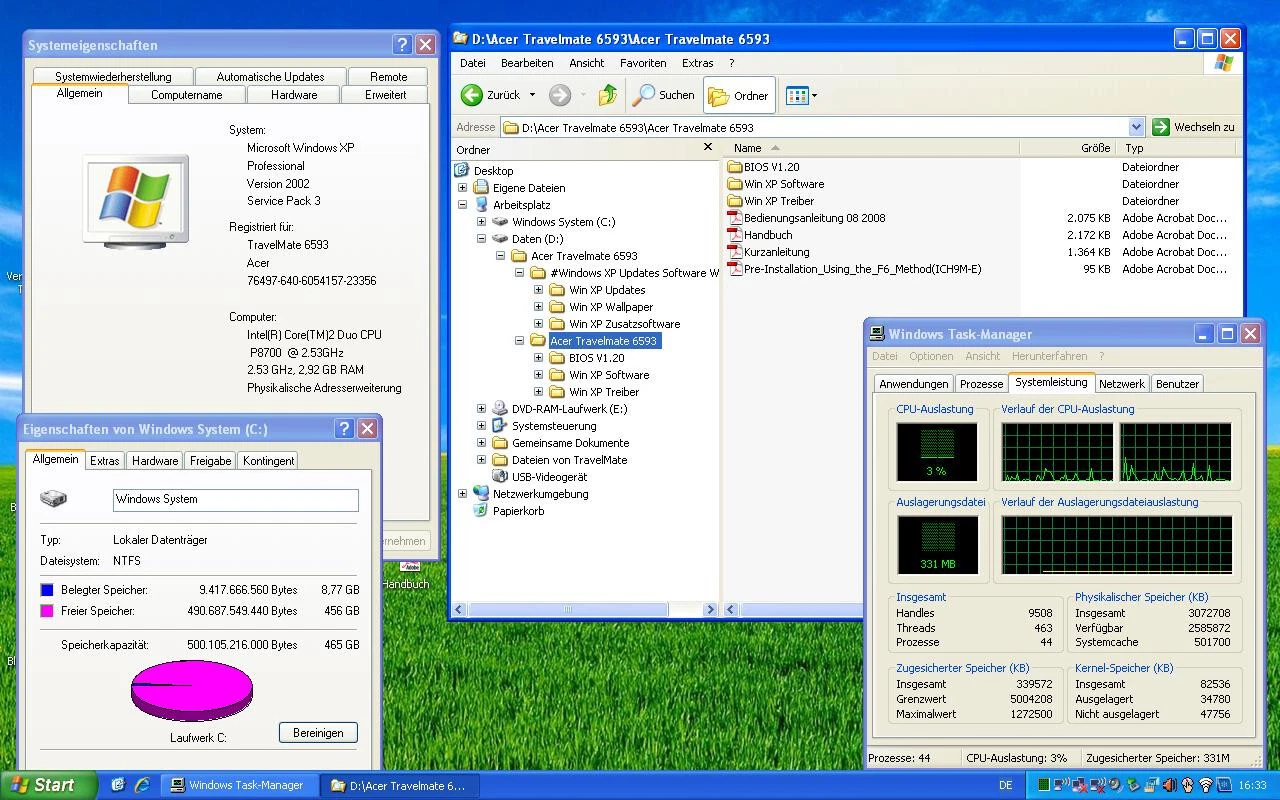Click the blue Belegter Speicher swatch
This screenshot has width=1280, height=800.
pyautogui.click(x=47, y=590)
